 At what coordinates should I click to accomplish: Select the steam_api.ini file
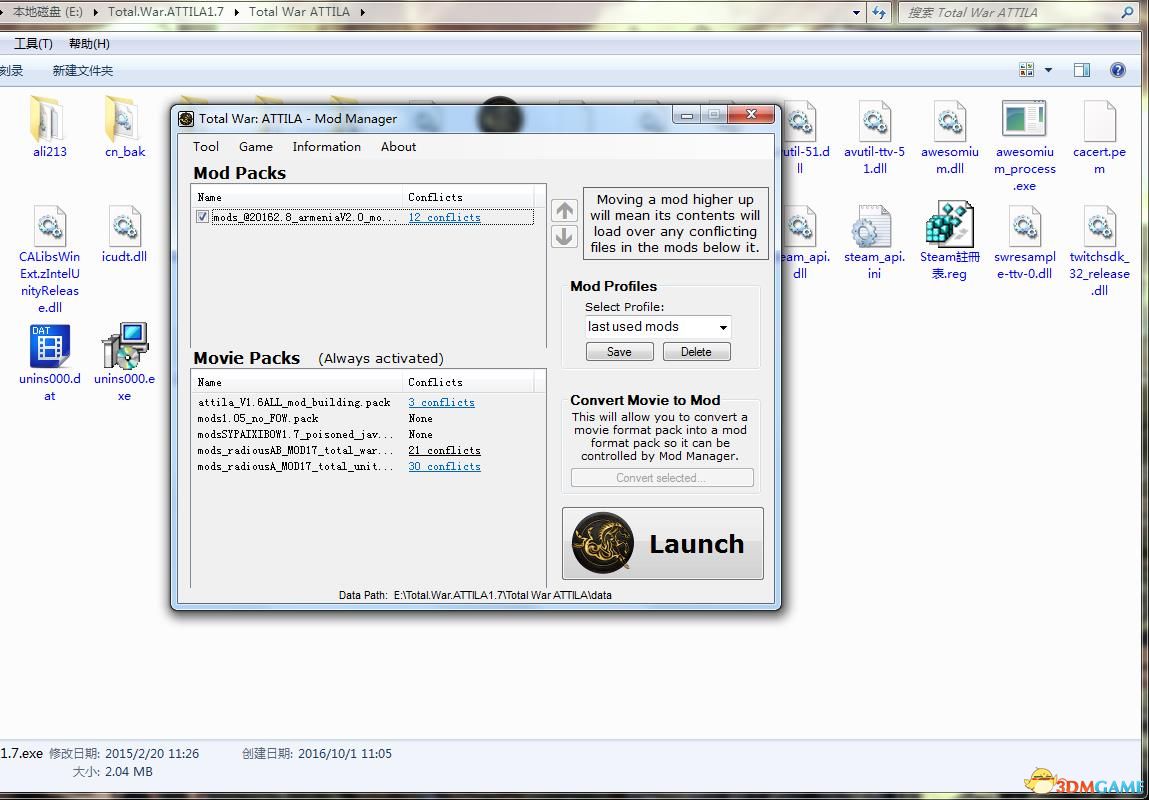click(x=874, y=242)
